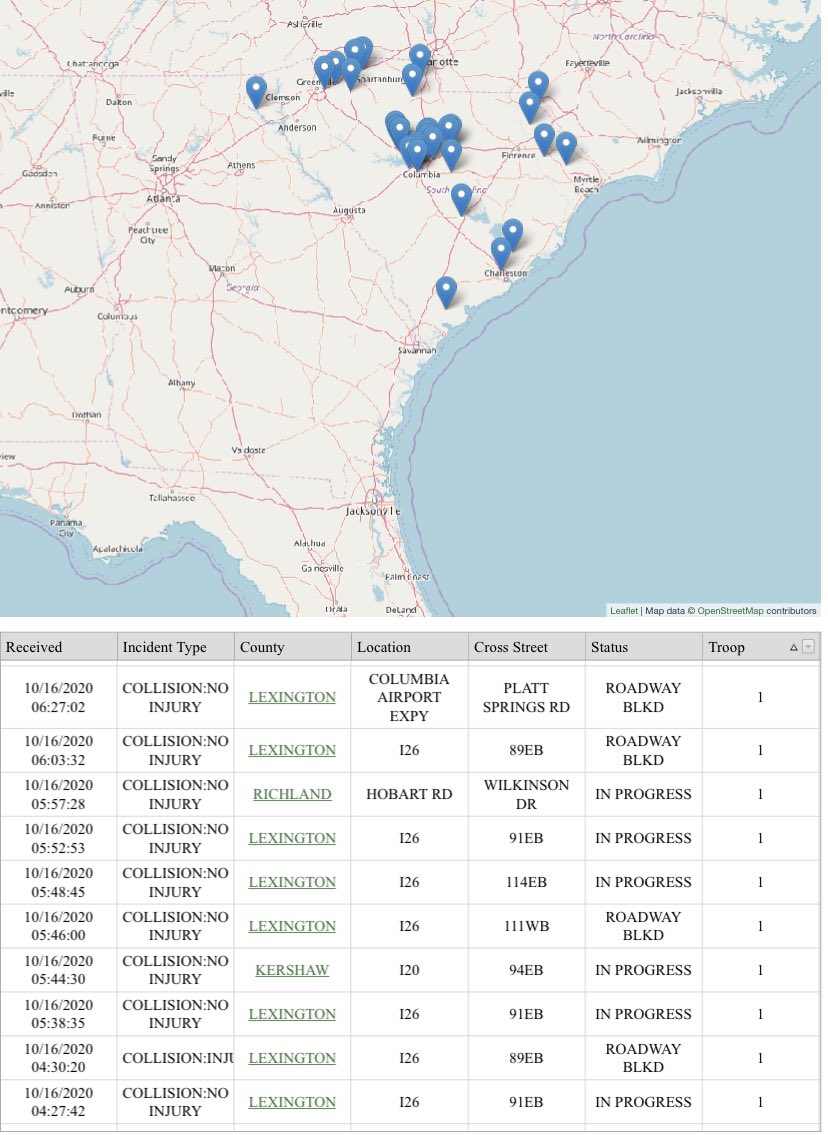Click the map marker near Clemson
This screenshot has height=1135, width=828.
click(256, 91)
